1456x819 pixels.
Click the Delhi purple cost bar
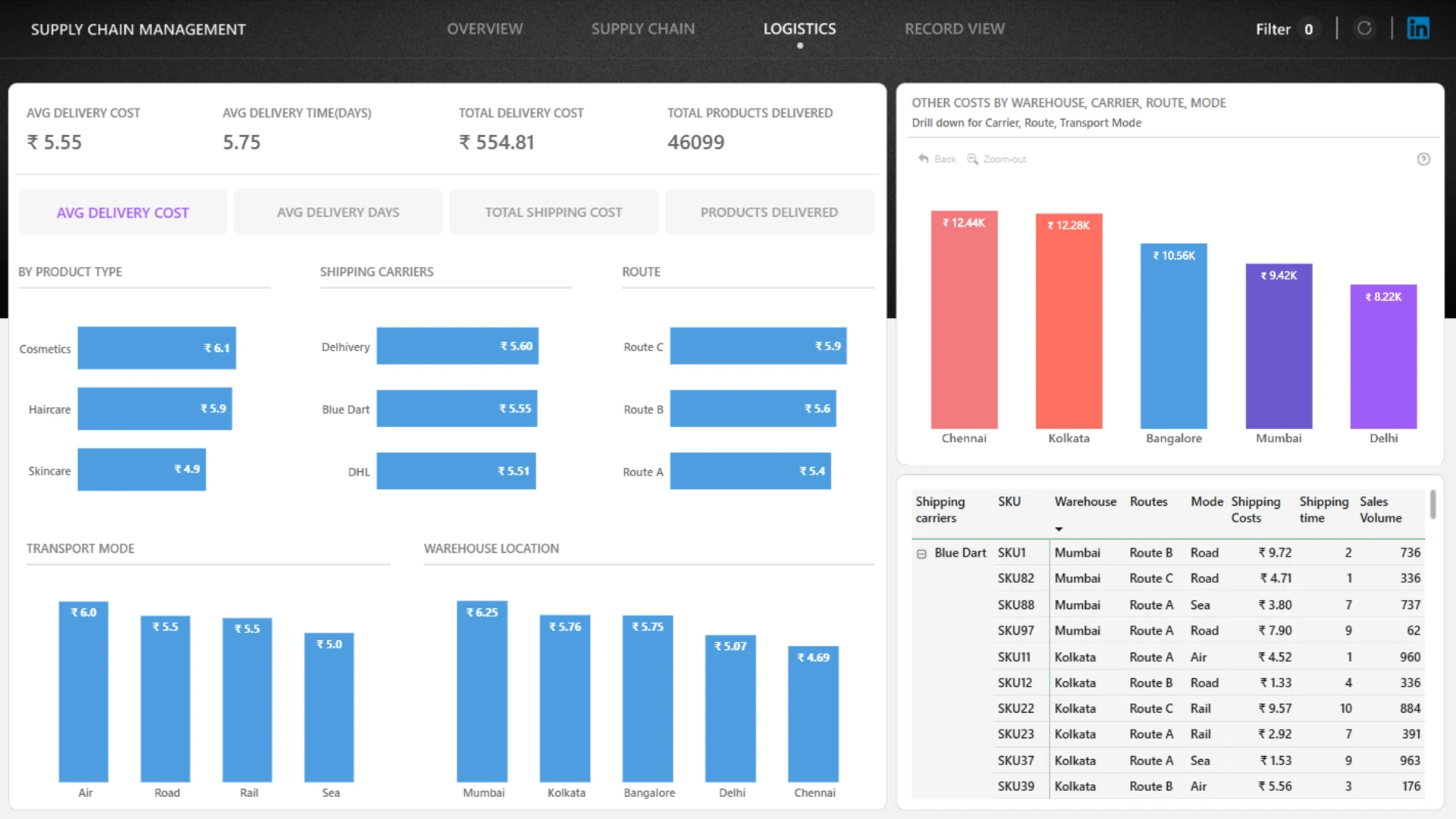1383,357
